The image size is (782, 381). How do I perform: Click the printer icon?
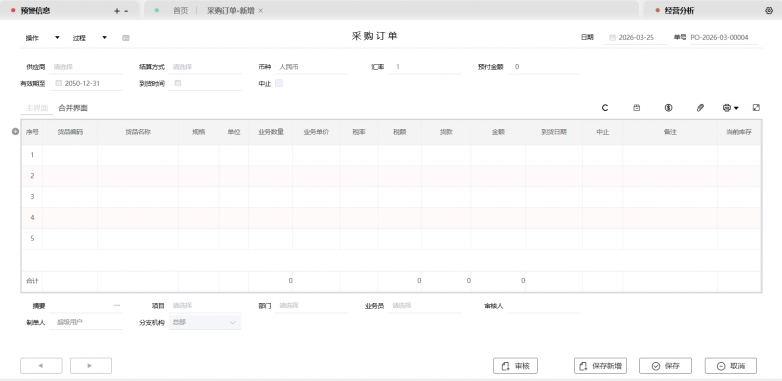727,108
